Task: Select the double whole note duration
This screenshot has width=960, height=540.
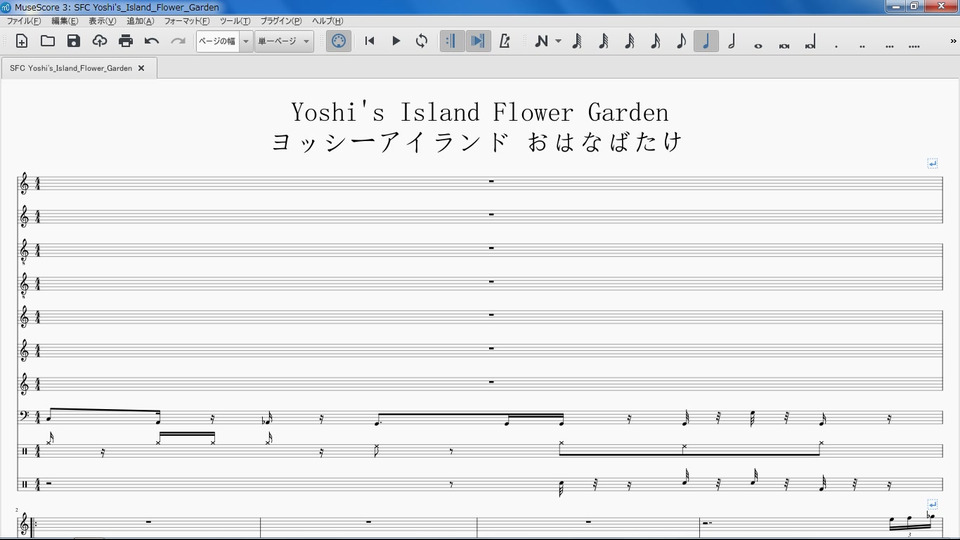Action: (784, 45)
